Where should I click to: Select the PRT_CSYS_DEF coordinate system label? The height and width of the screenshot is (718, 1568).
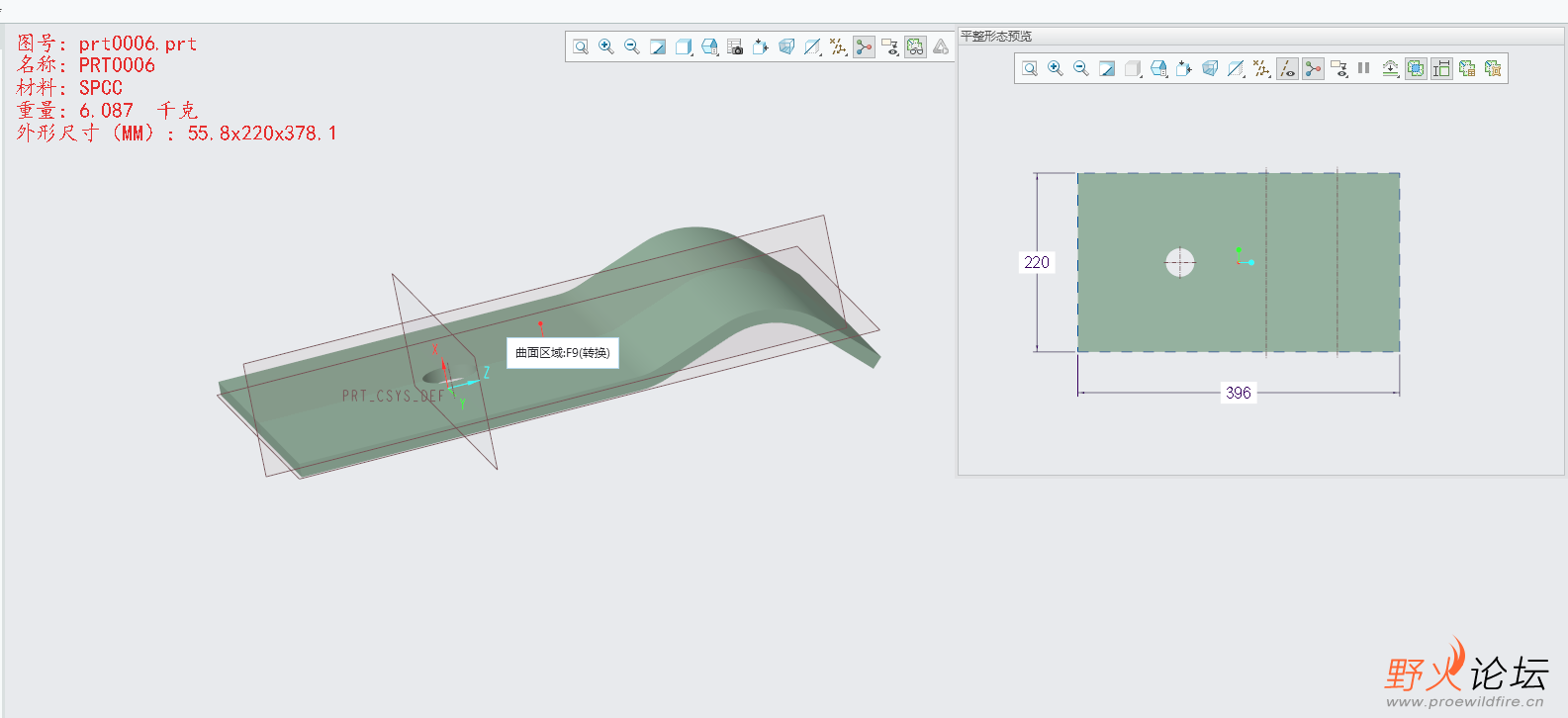pos(393,396)
